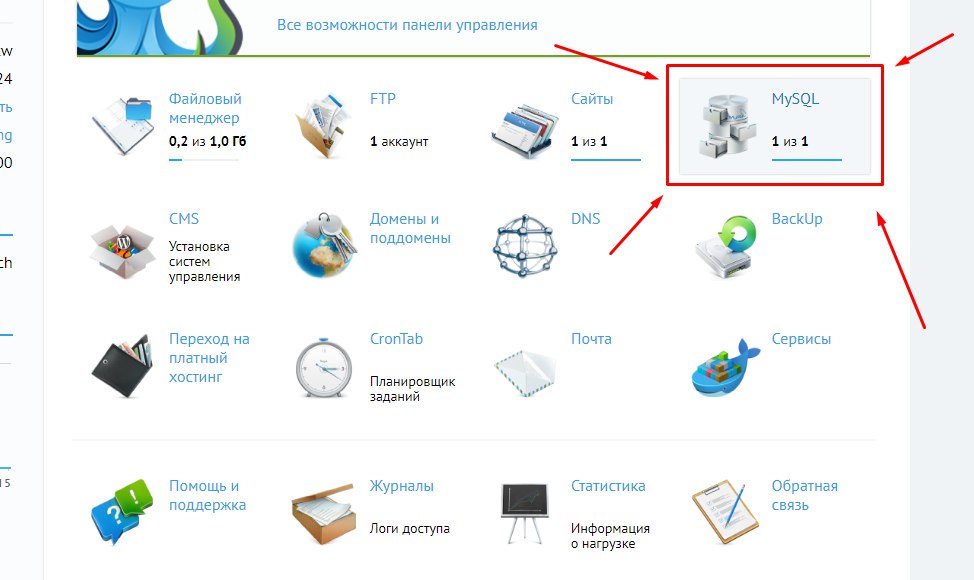Open the Журналы box of papers icon
The image size is (974, 580).
coord(324,514)
